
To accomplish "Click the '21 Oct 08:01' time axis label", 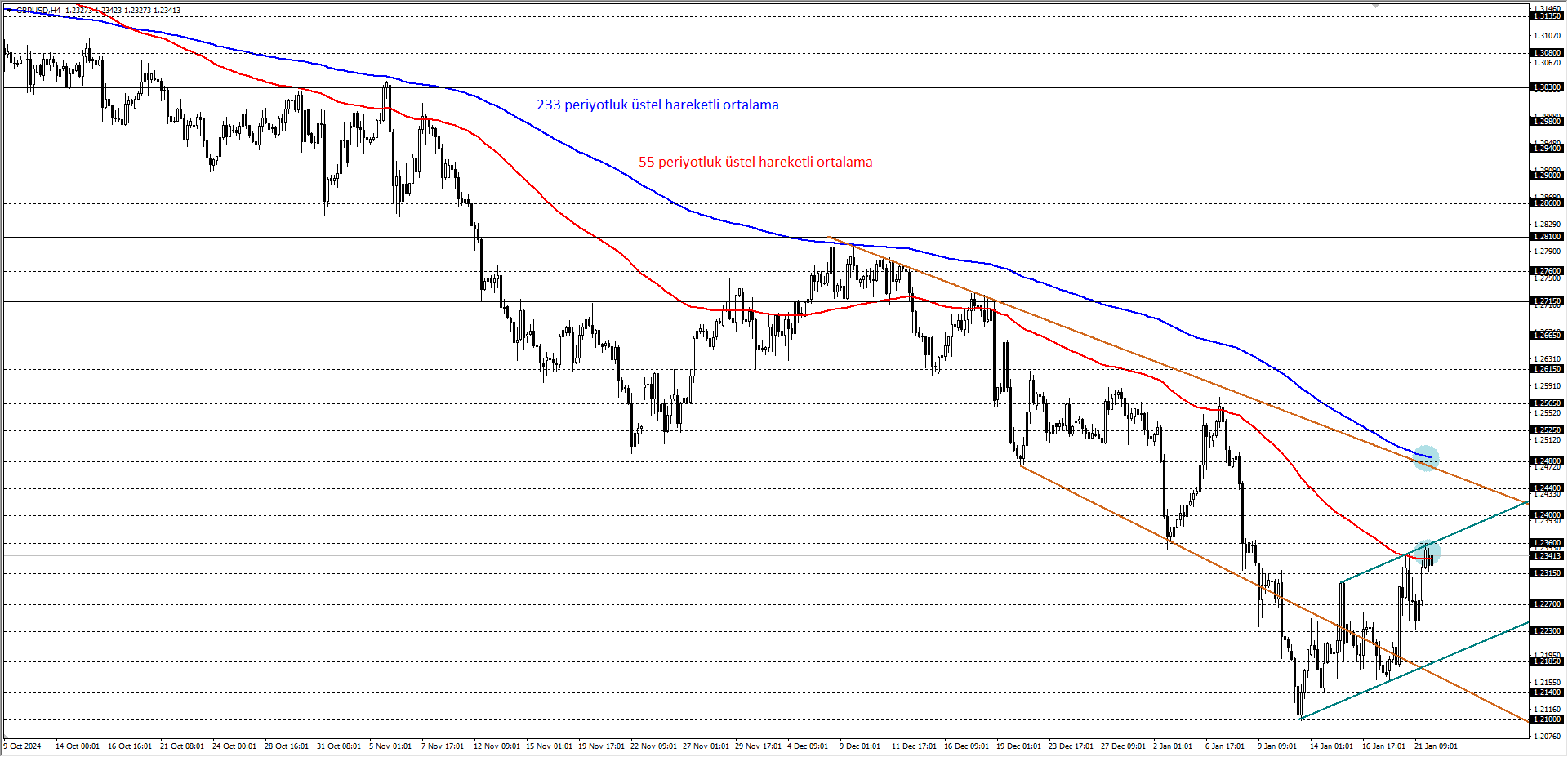I will pos(181,746).
